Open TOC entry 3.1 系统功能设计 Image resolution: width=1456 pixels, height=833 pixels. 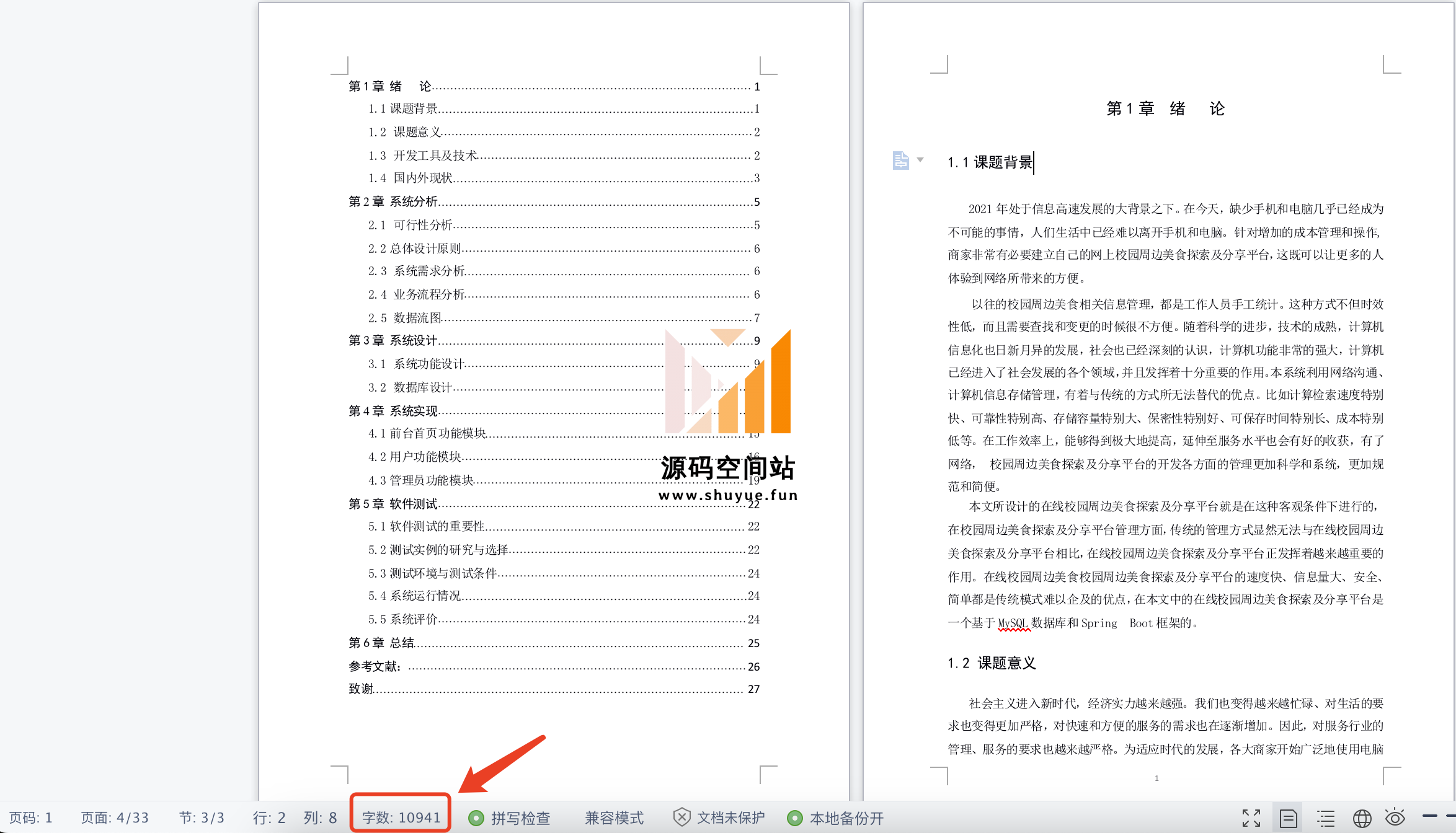[x=564, y=363]
